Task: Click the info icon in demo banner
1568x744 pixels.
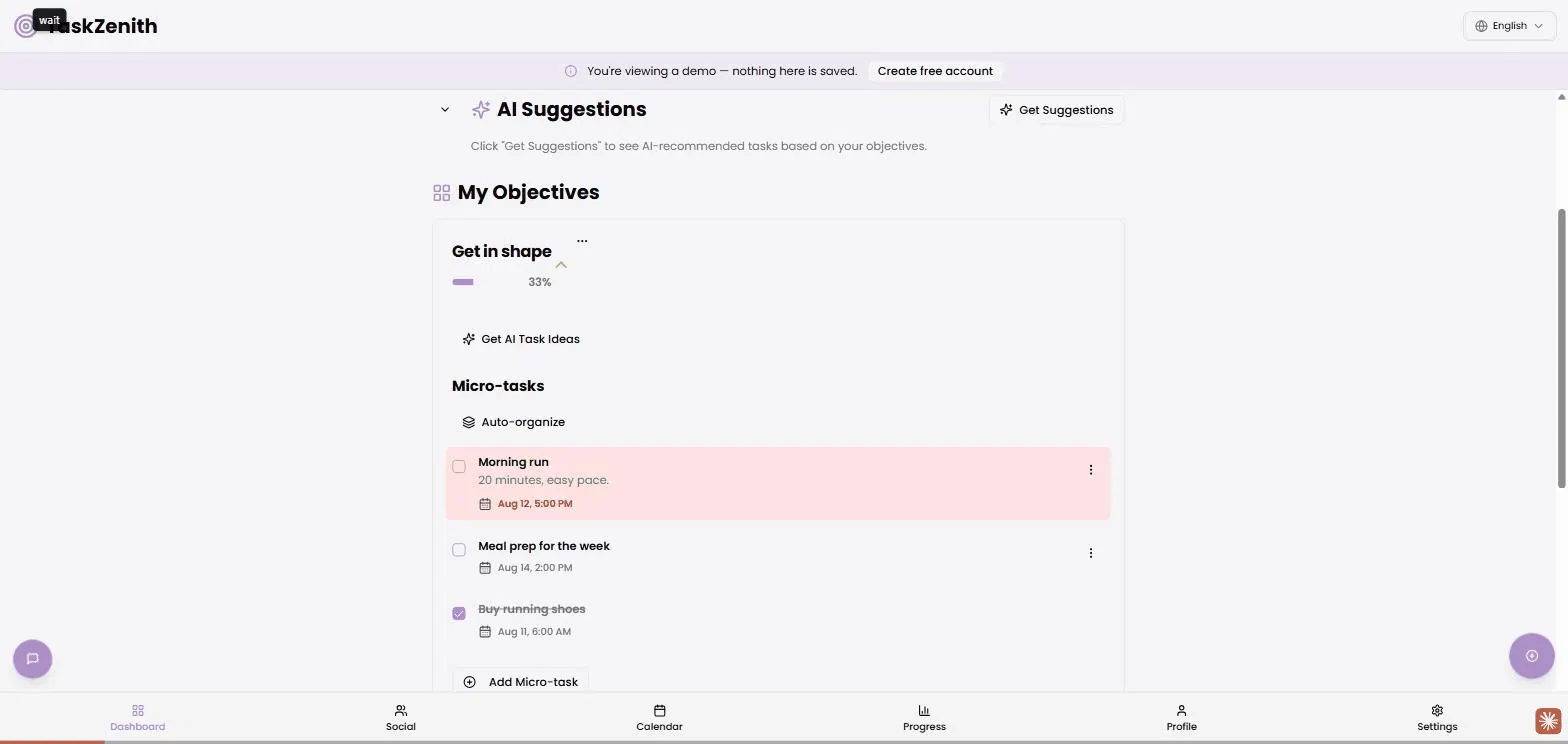Action: tap(571, 71)
